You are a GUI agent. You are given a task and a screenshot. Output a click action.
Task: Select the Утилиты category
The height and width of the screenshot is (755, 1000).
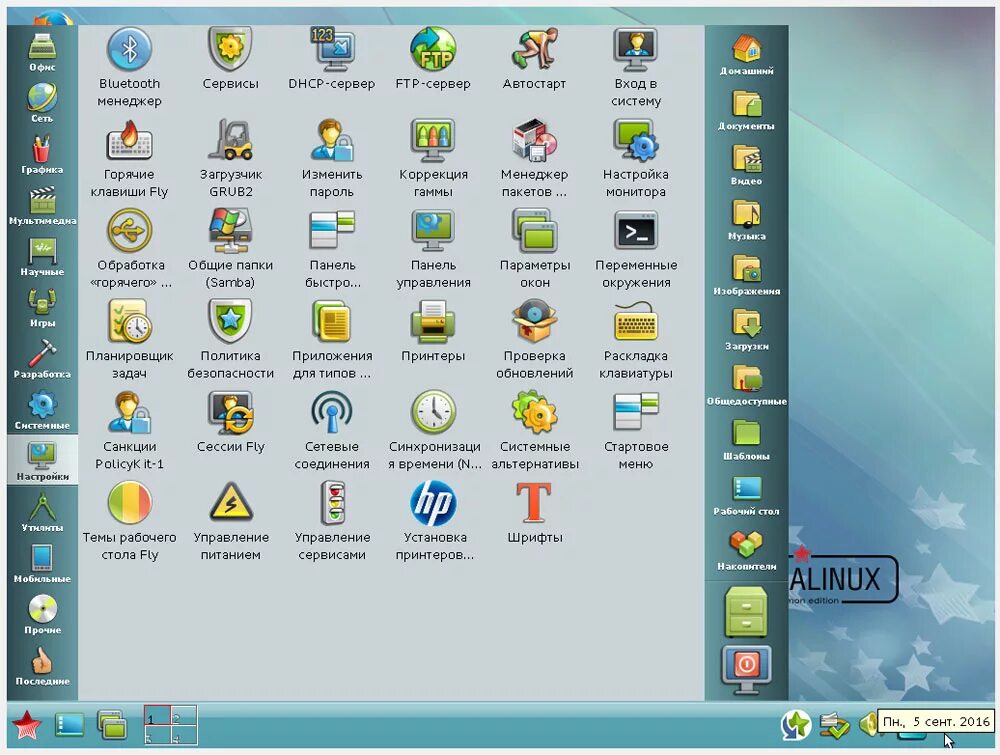click(x=42, y=513)
